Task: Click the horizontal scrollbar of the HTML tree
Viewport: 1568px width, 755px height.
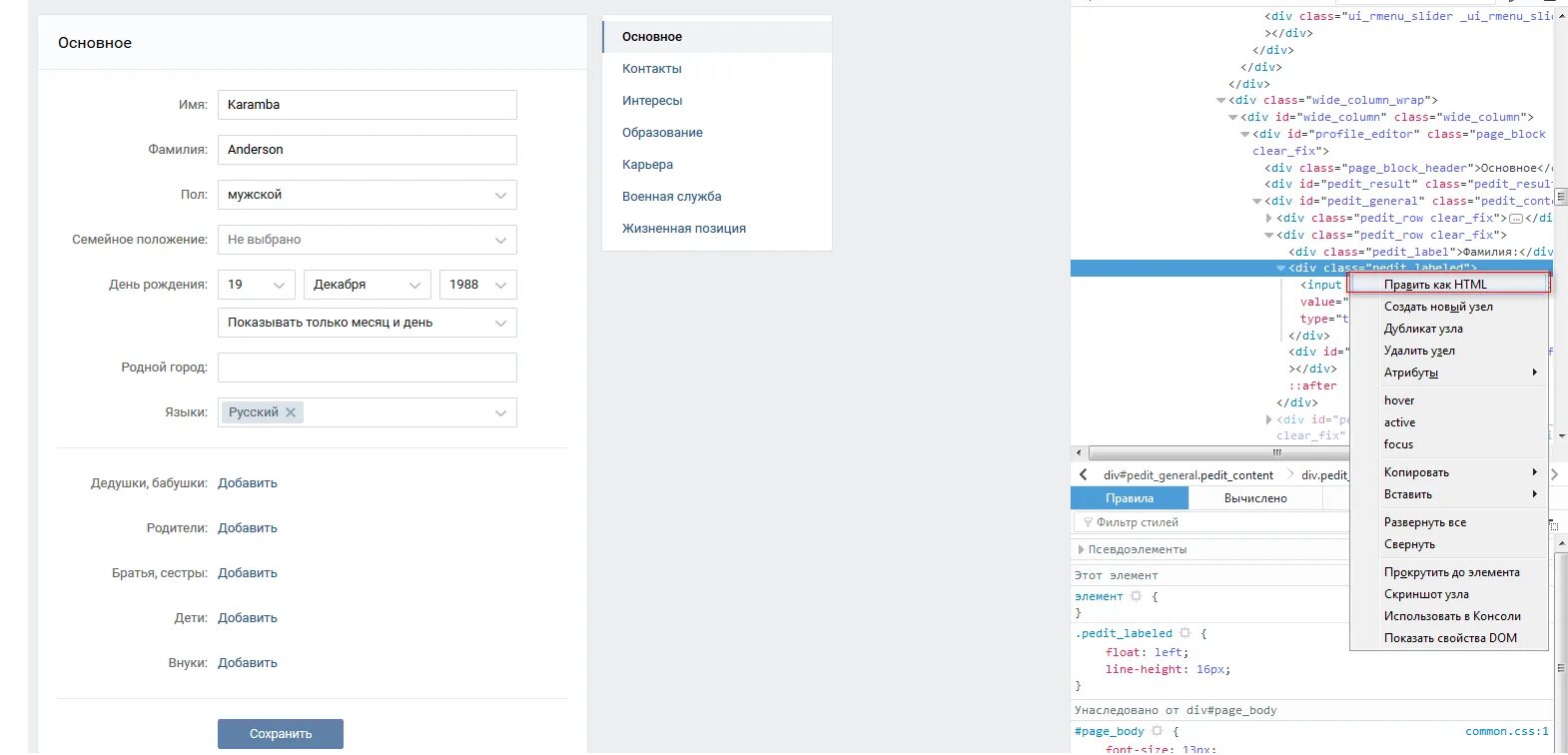Action: [1218, 452]
